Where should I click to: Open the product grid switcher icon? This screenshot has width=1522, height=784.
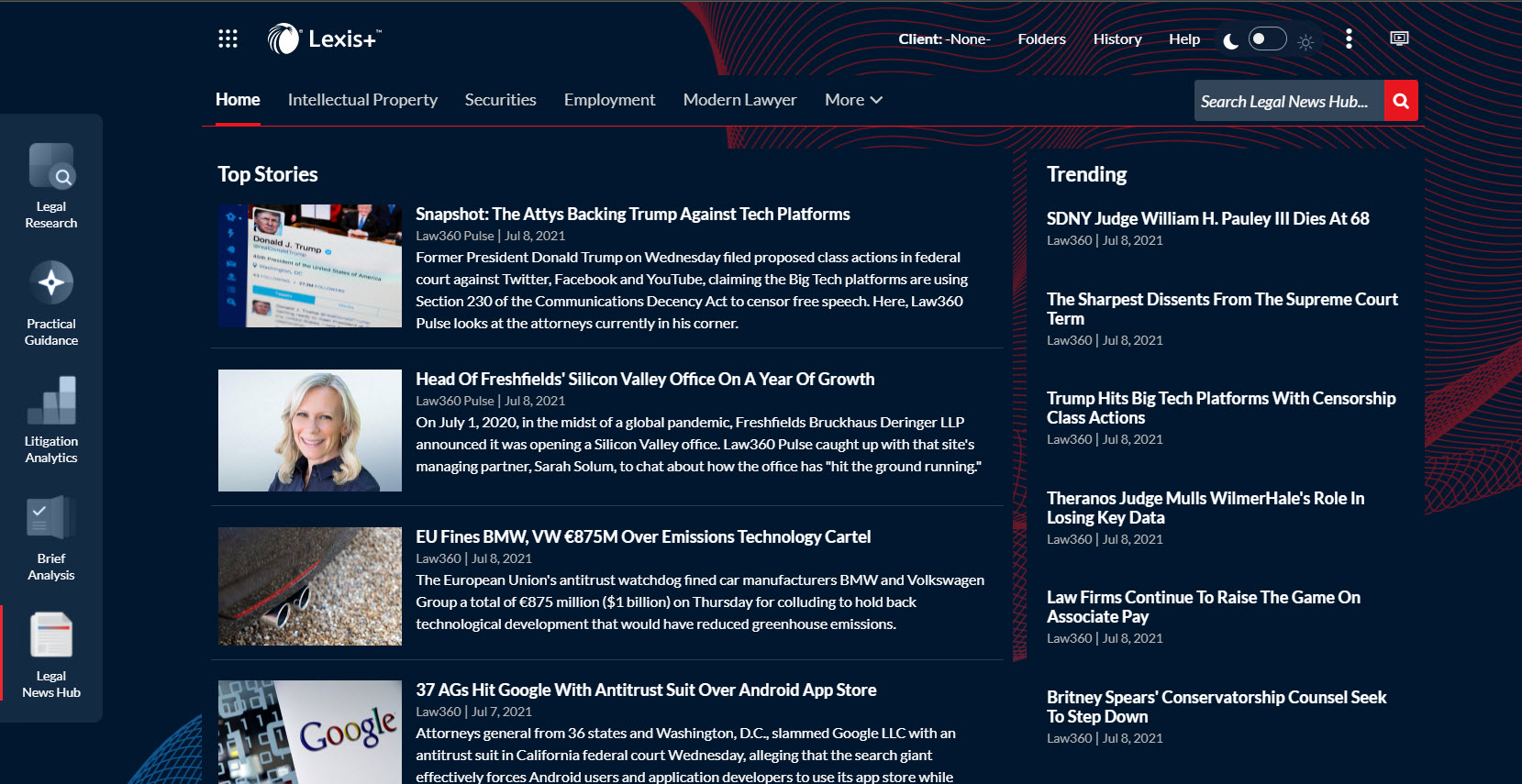[x=228, y=39]
